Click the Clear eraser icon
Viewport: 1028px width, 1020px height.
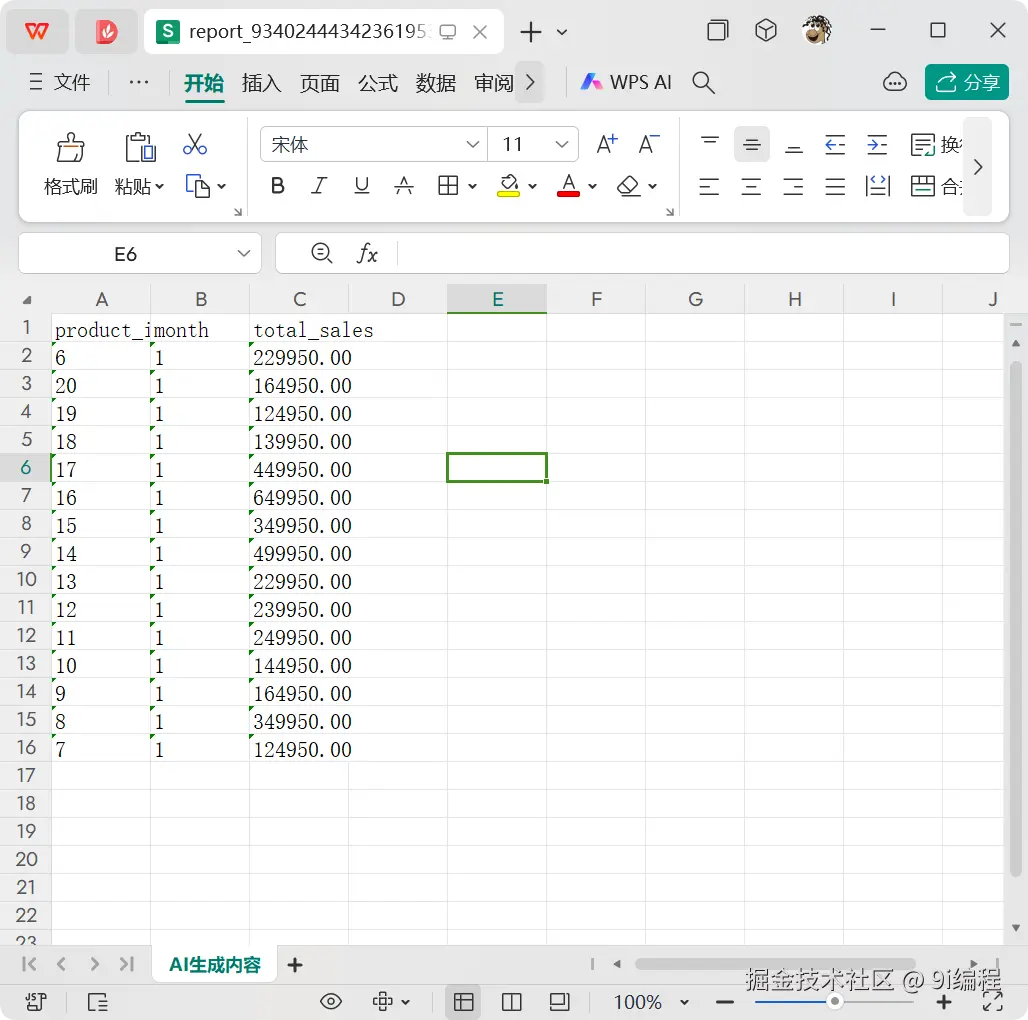point(628,186)
